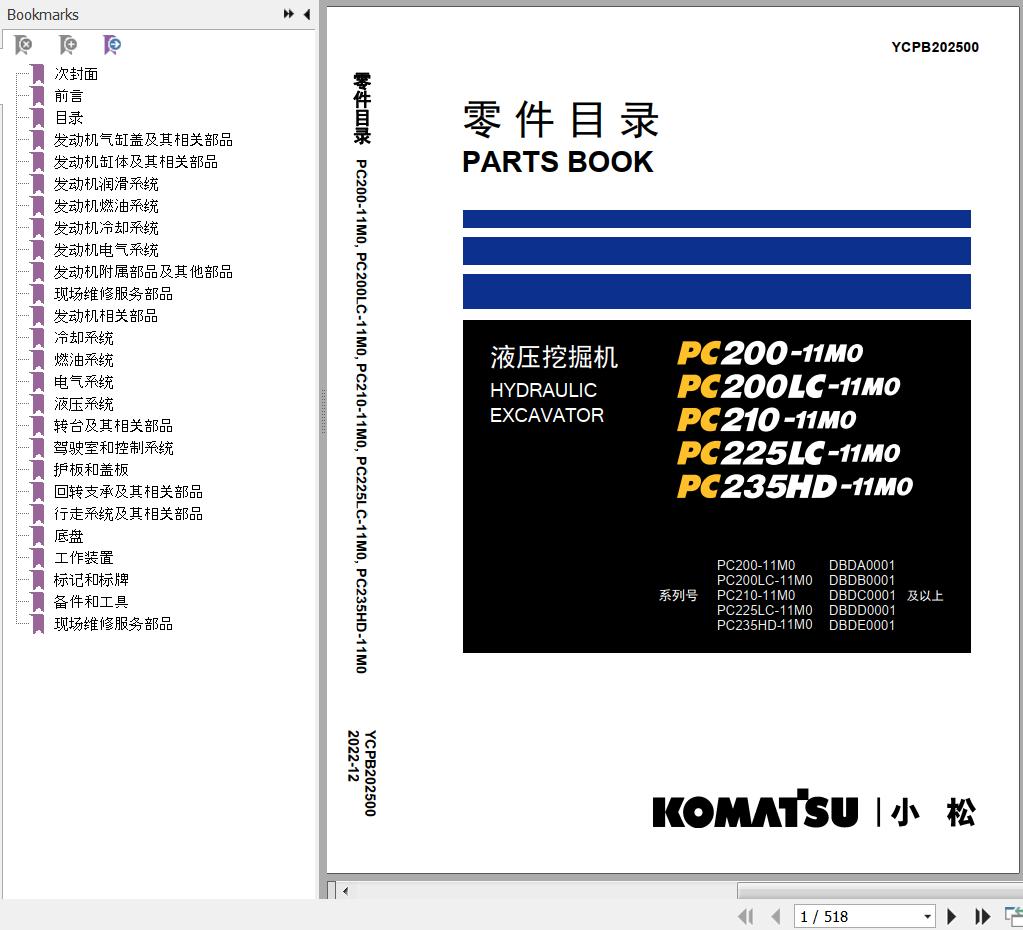1023x930 pixels.
Task: Open the page number dropdown arrow
Action: pos(927,916)
